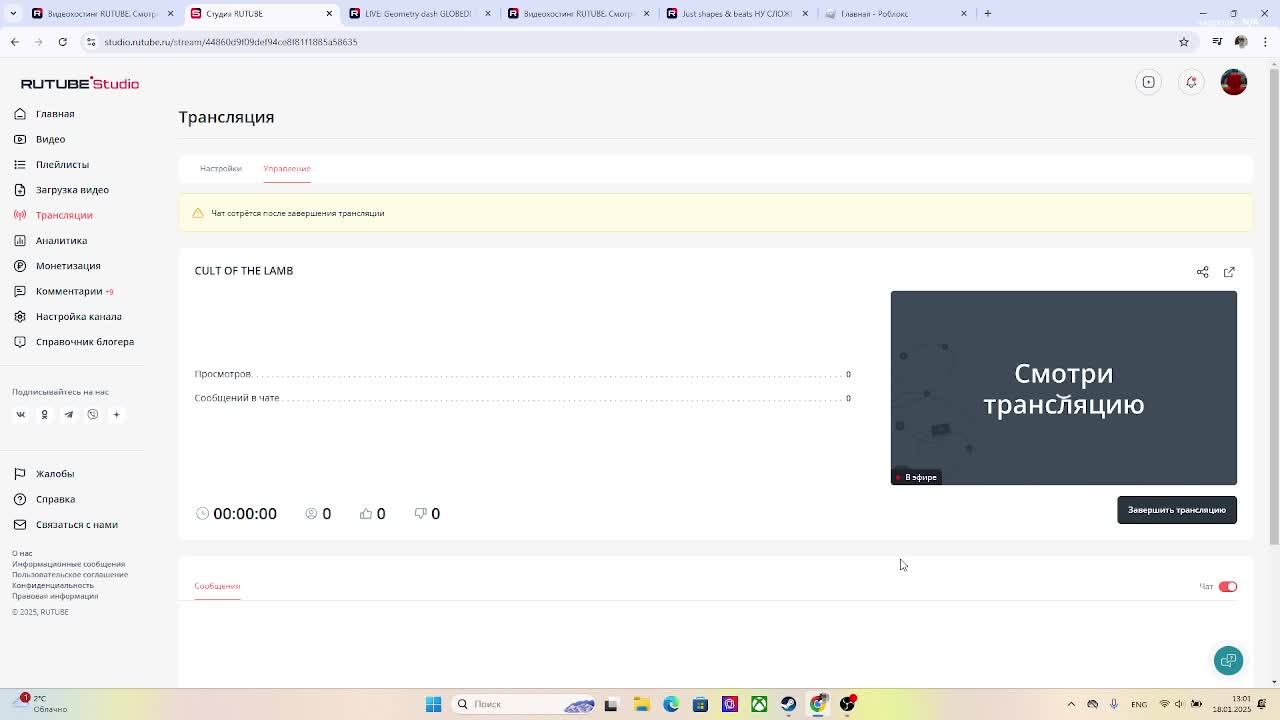Open Правовая информация footer link
The width and height of the screenshot is (1280, 720).
click(55, 596)
